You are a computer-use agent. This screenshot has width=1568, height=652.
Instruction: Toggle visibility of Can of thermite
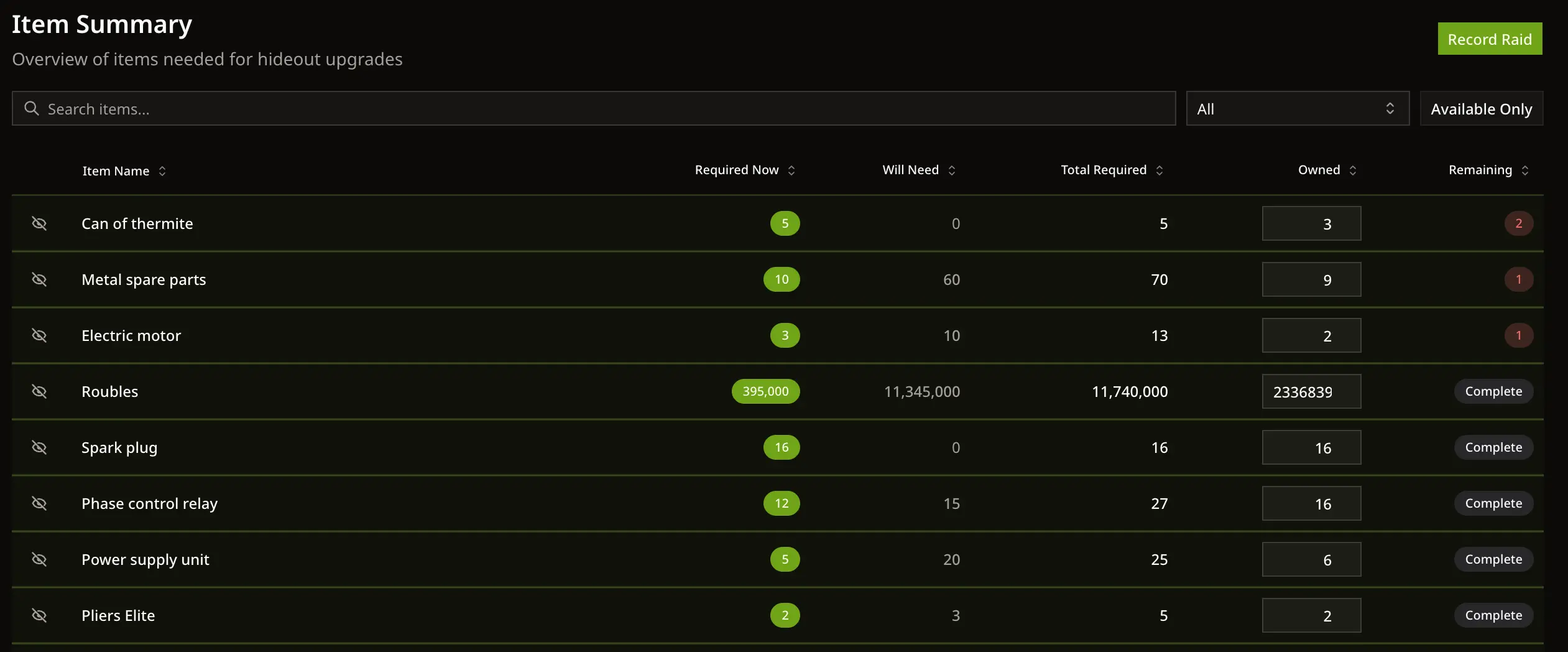click(40, 223)
